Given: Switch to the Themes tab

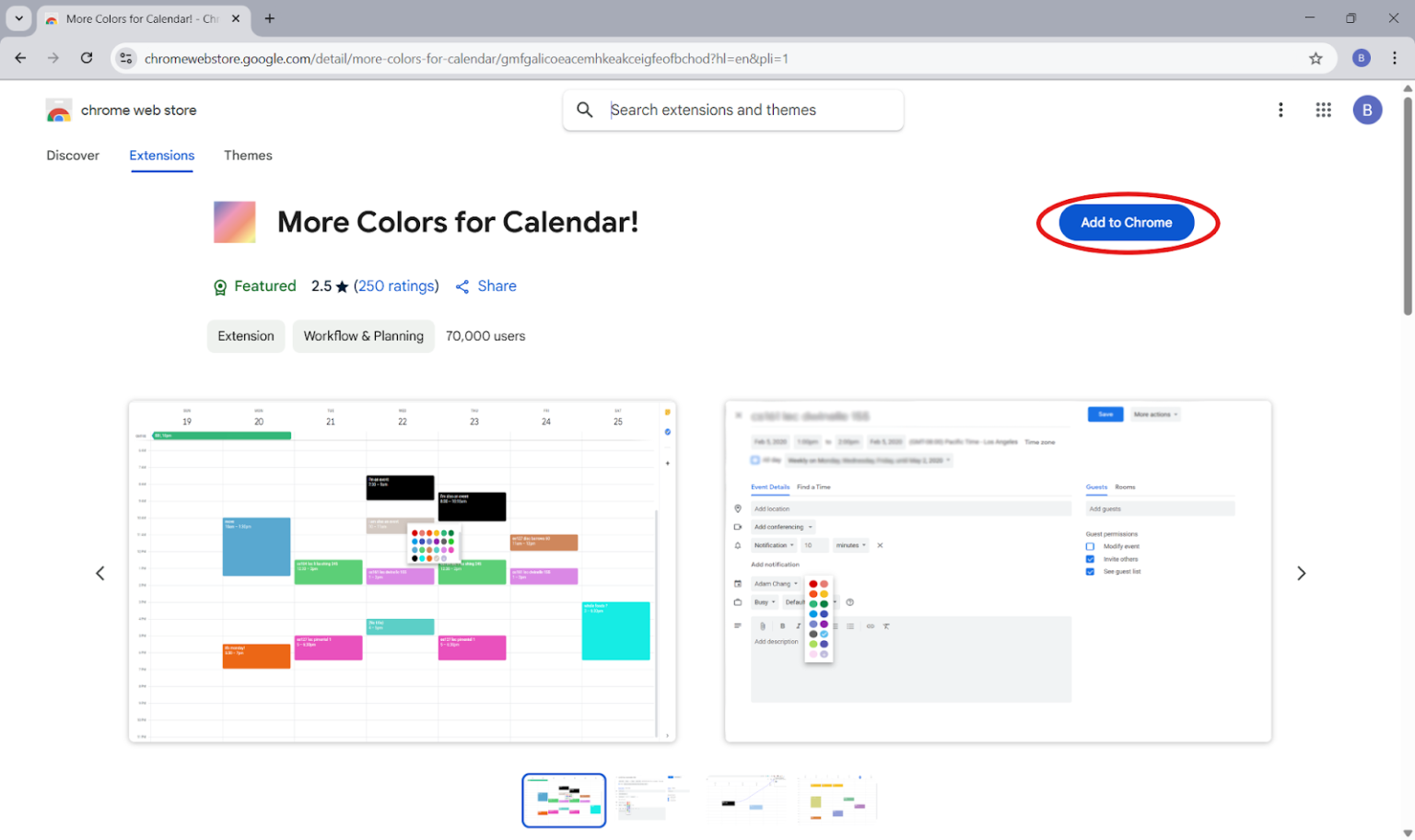Looking at the screenshot, I should (248, 156).
